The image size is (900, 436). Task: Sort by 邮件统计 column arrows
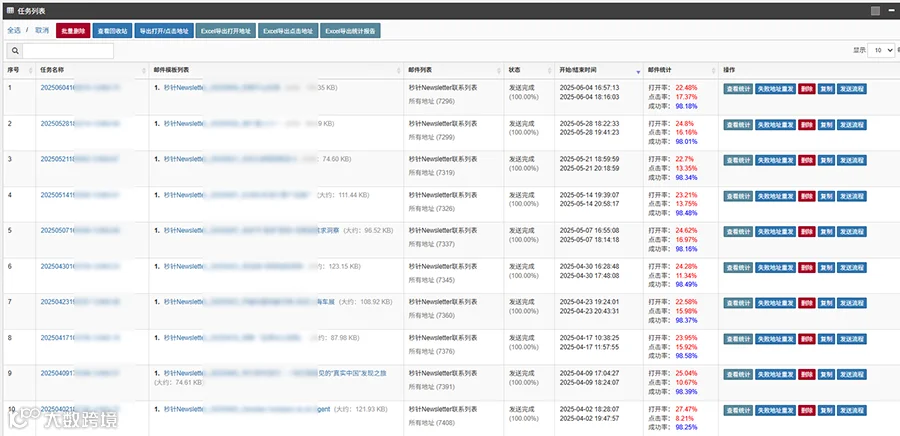[x=713, y=70]
